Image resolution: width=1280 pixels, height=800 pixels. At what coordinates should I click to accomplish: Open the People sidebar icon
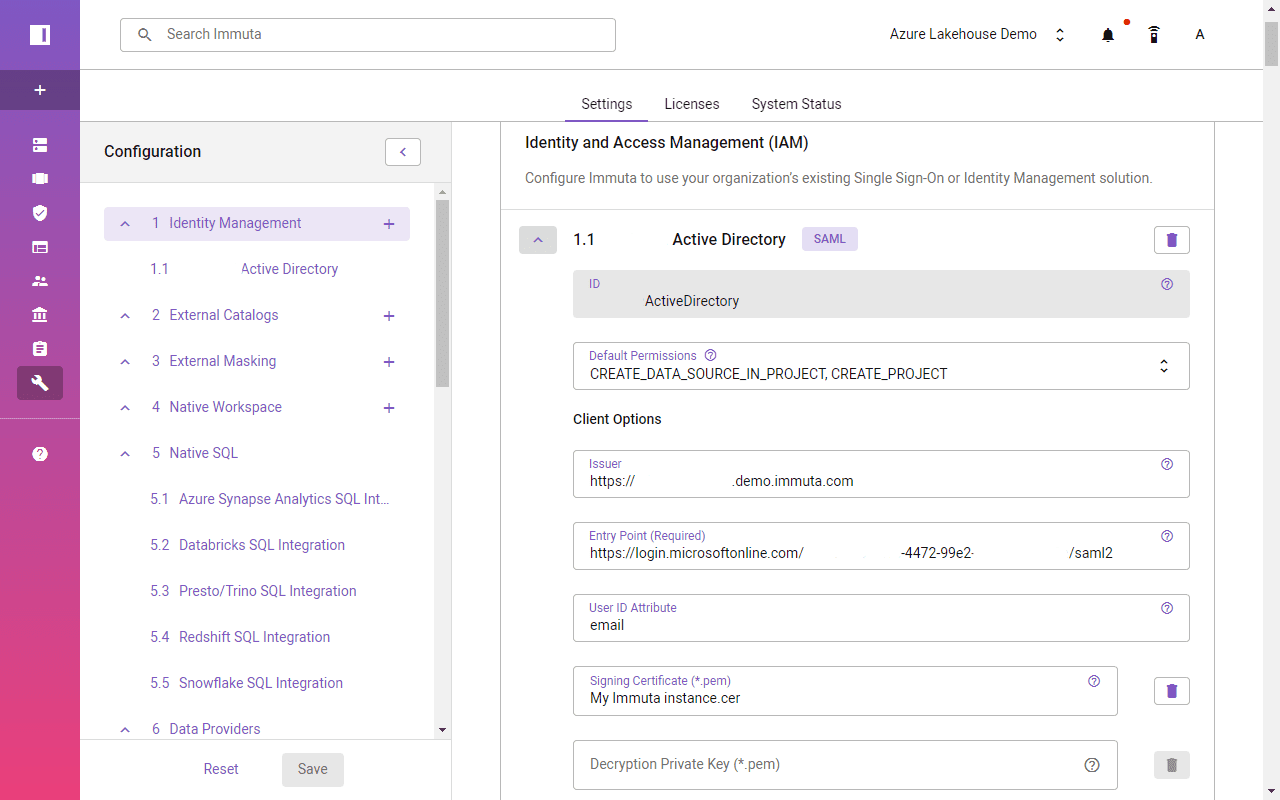point(40,281)
